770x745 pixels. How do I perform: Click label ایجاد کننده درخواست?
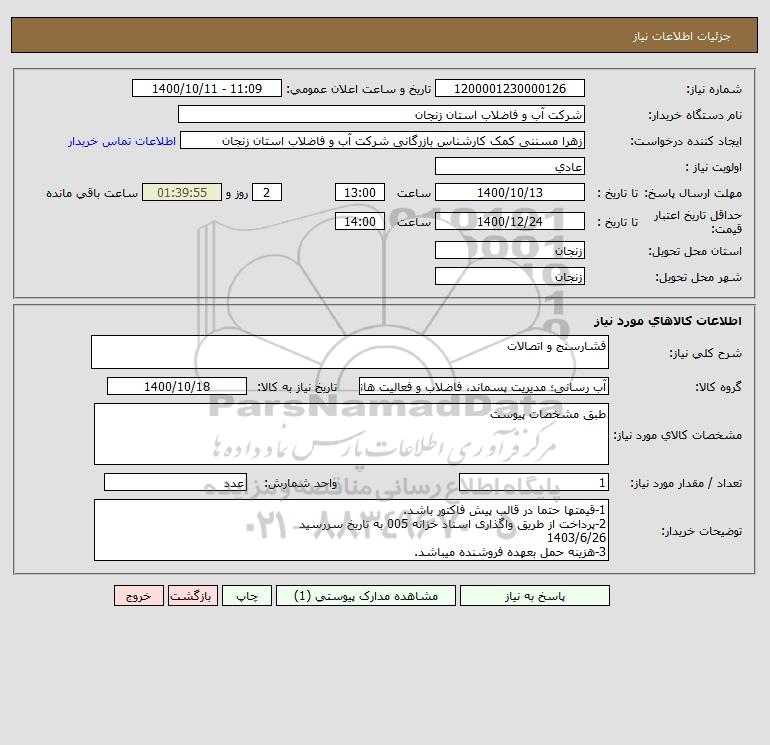(686, 141)
